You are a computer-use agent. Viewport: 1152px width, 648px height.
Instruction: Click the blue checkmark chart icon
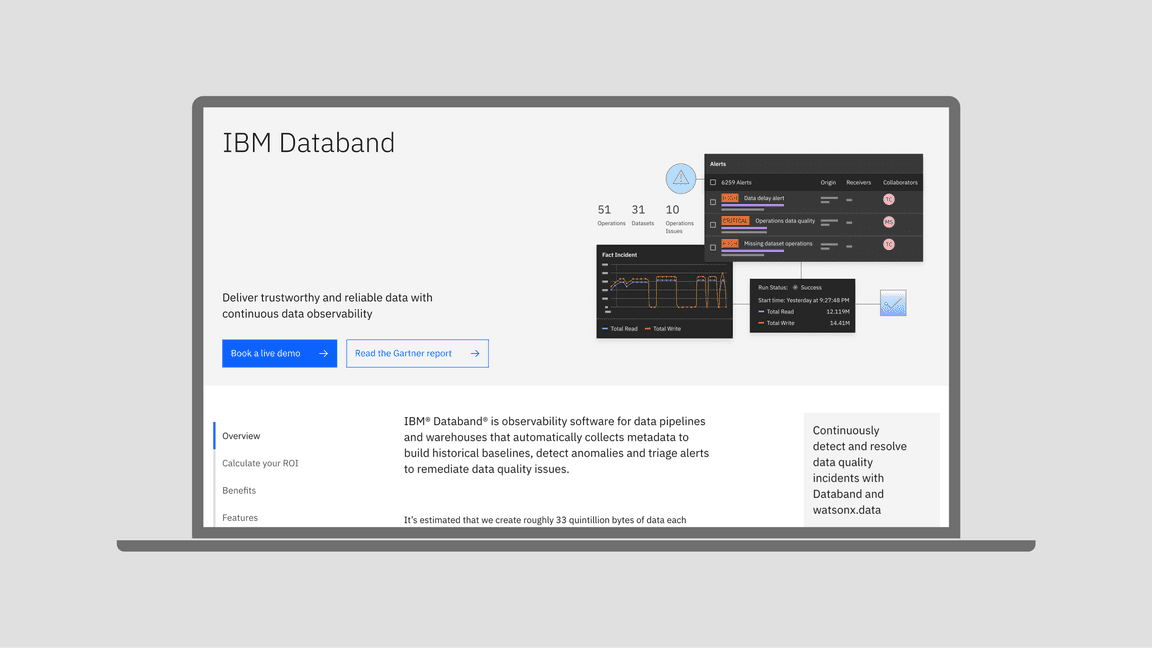[893, 303]
